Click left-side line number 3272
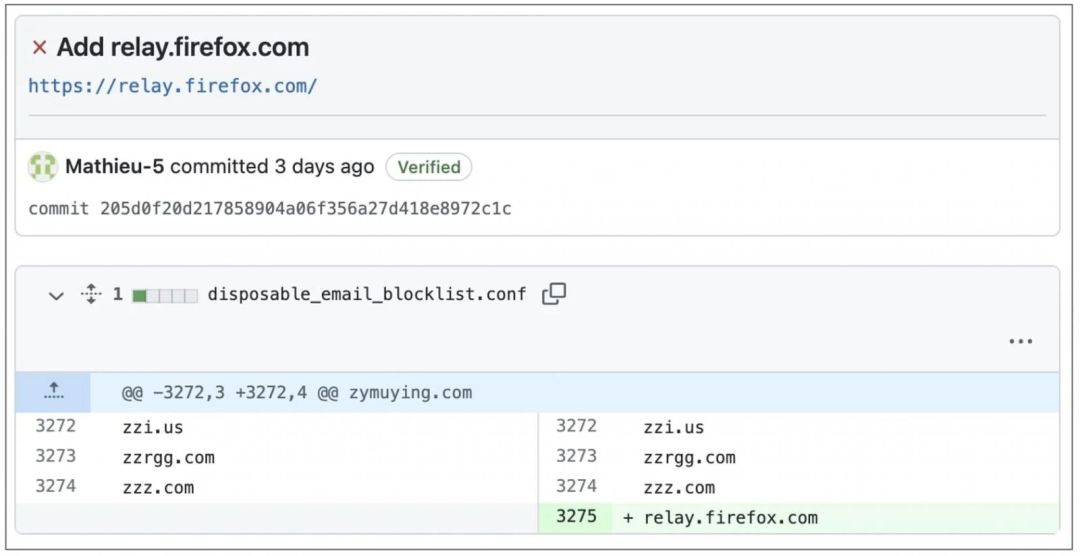 (x=55, y=426)
